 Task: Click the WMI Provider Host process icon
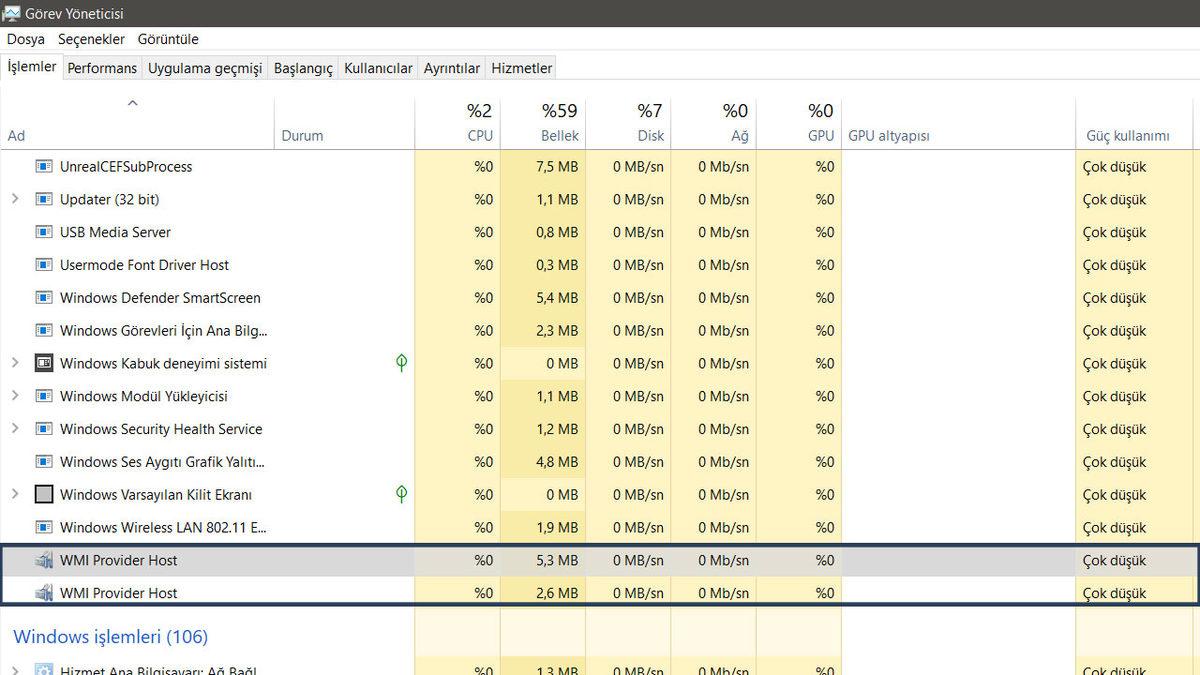(x=44, y=560)
